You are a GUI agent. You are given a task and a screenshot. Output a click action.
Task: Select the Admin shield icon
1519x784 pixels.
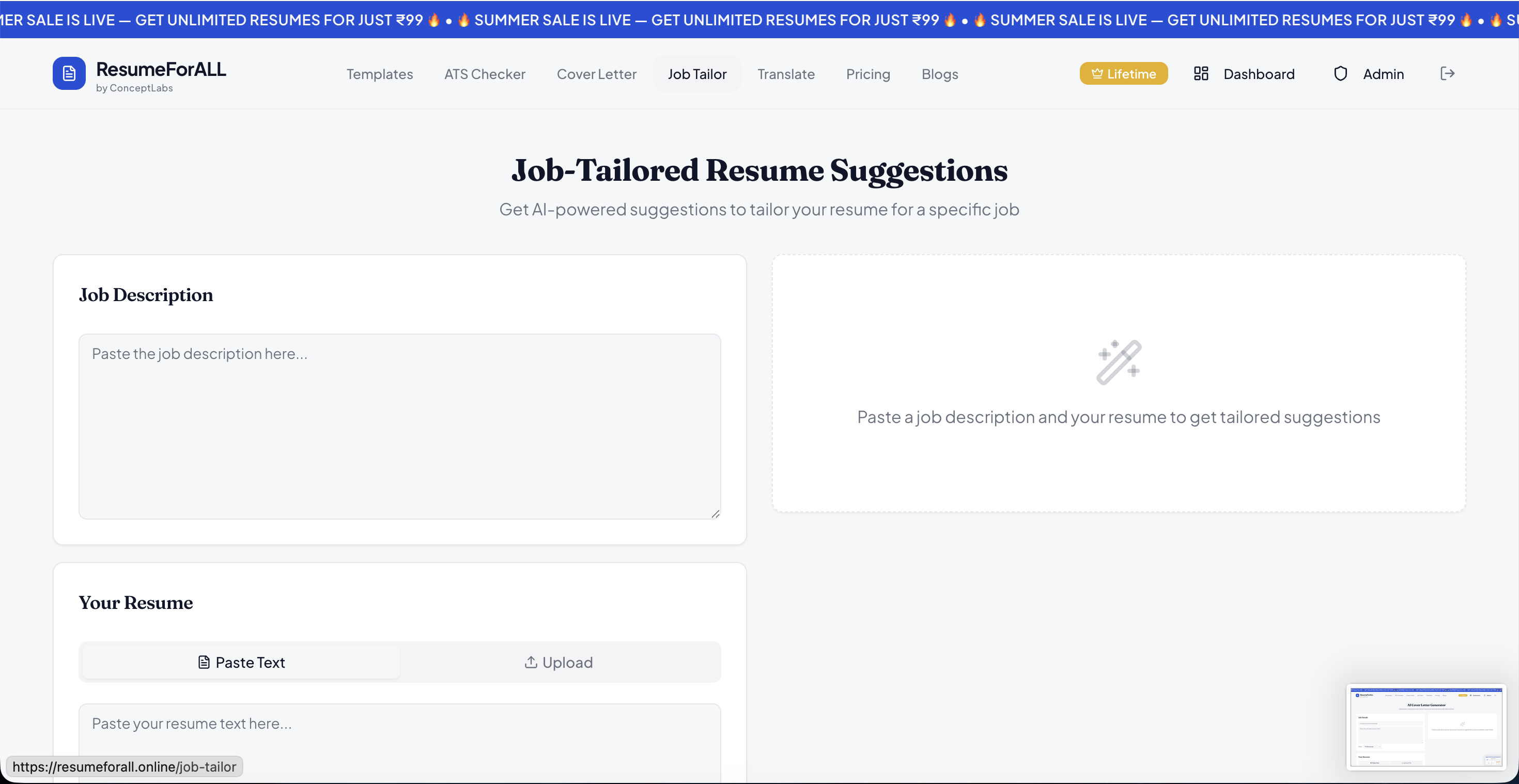pos(1341,73)
